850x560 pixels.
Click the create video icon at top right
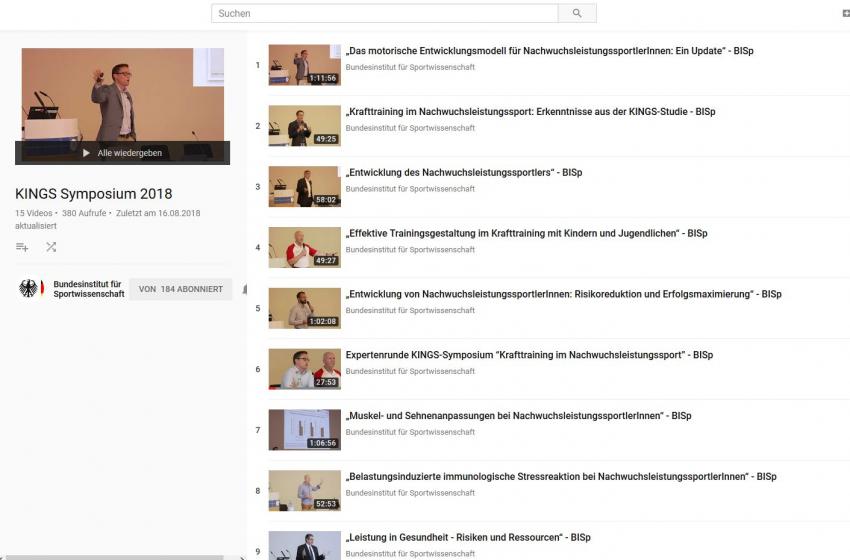tap(846, 13)
